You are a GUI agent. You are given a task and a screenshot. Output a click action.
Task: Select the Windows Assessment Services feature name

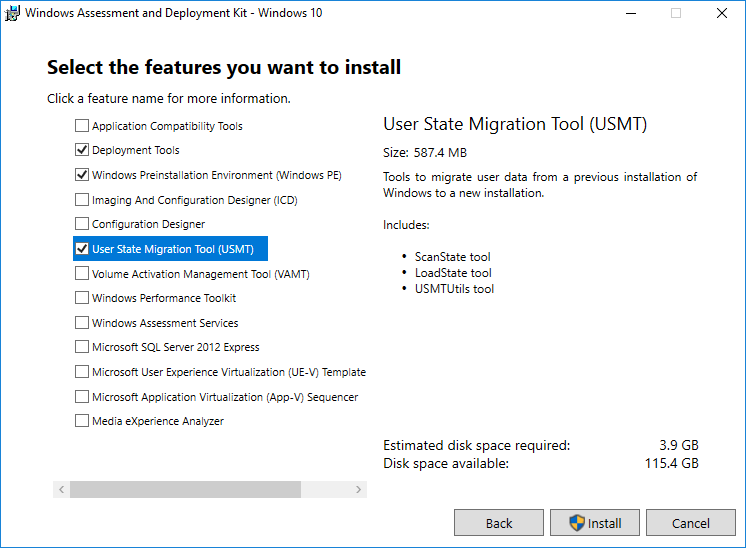point(165,323)
